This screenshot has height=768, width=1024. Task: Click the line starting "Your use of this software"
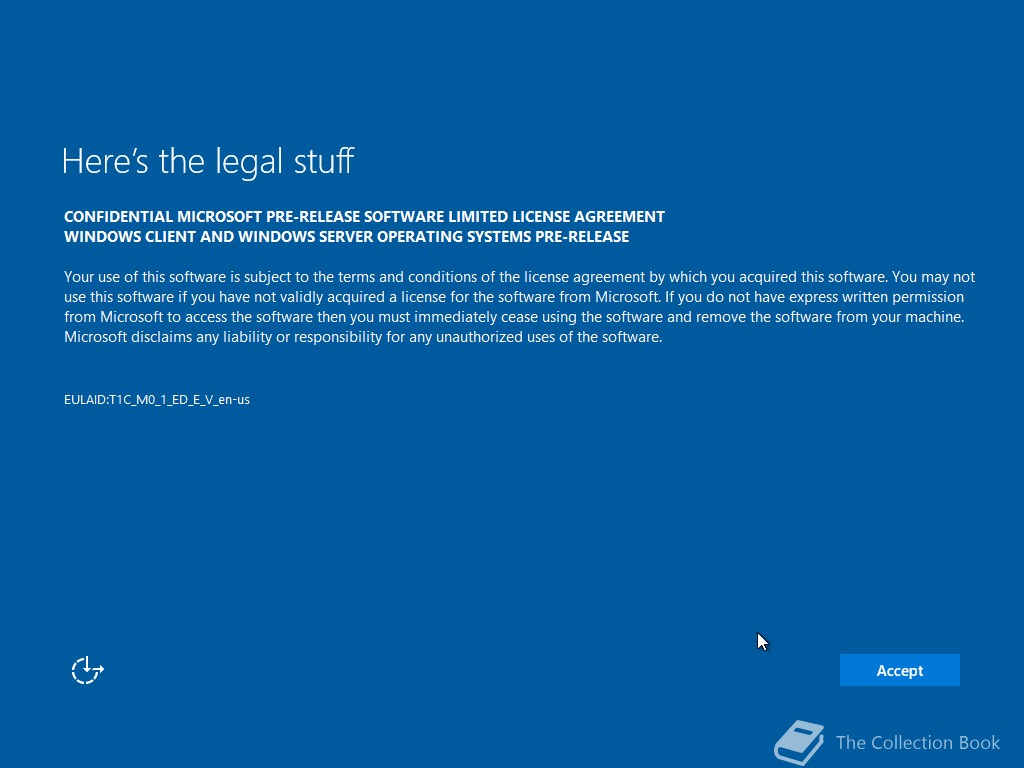tap(519, 277)
